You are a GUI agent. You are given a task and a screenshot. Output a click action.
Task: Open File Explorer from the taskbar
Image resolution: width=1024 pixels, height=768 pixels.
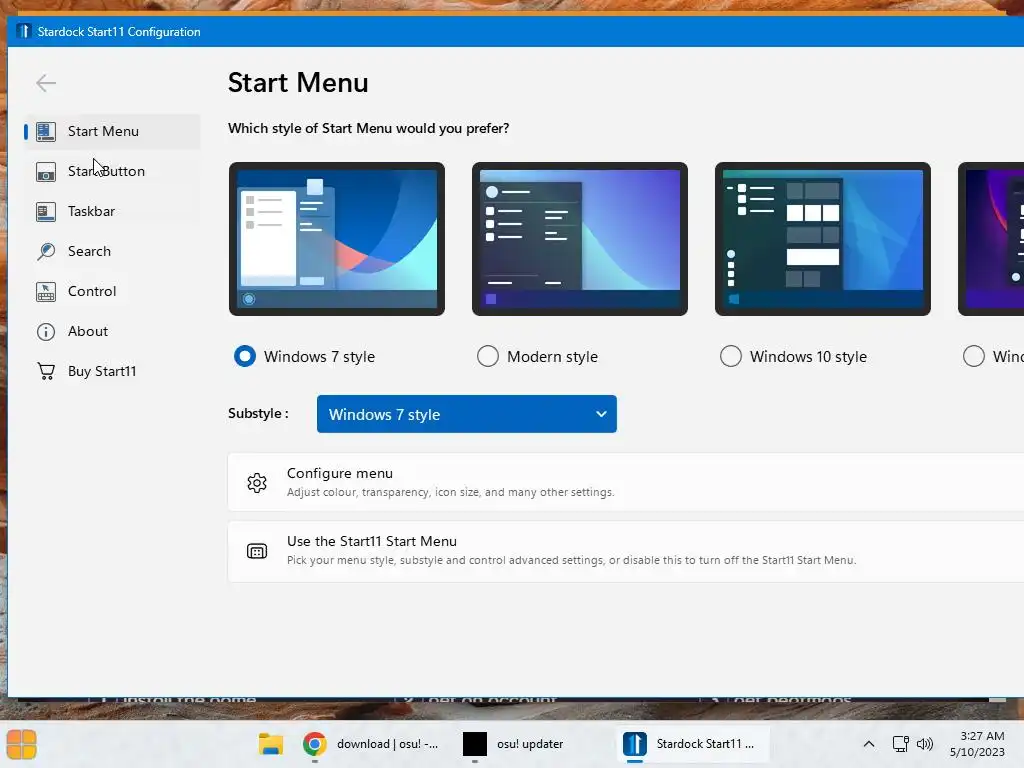pyautogui.click(x=270, y=744)
